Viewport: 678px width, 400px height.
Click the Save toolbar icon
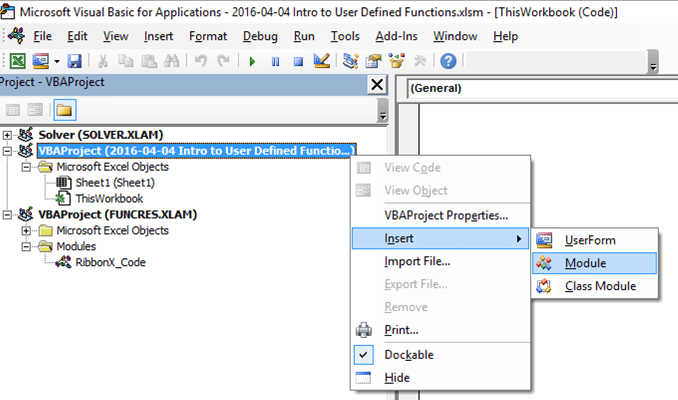[74, 61]
